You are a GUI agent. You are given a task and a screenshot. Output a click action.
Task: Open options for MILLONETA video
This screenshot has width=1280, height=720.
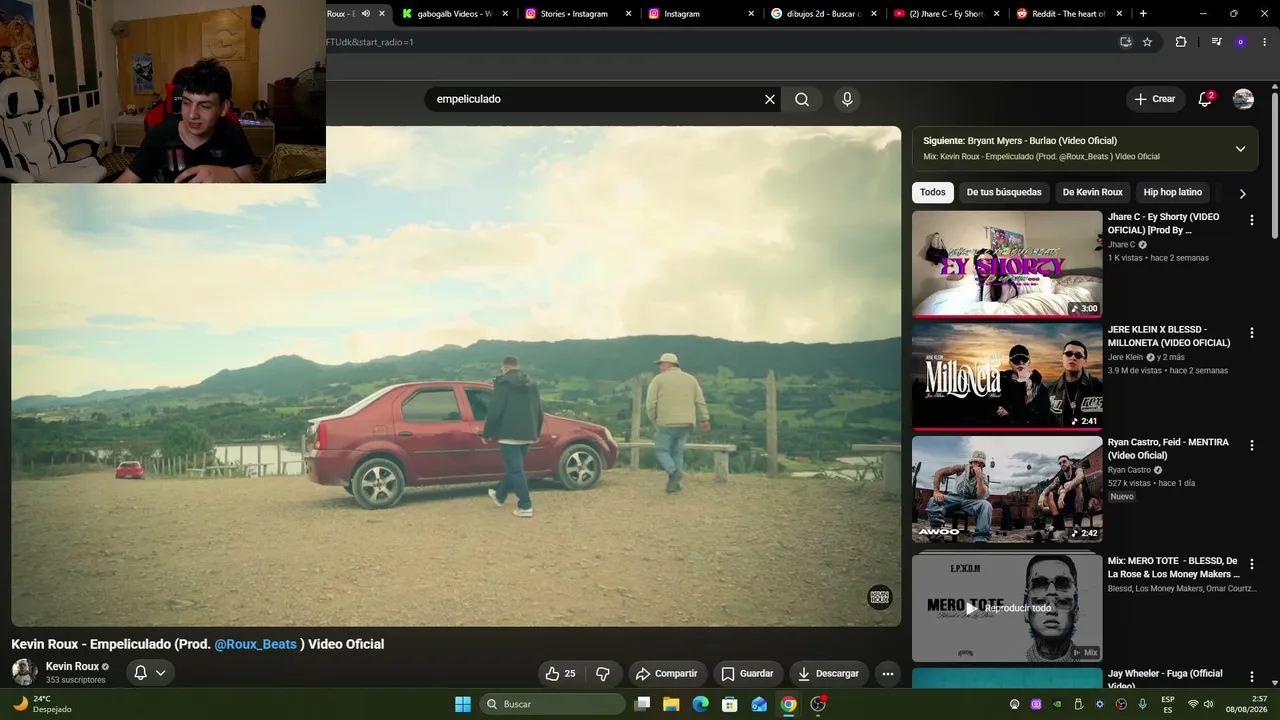pos(1251,333)
